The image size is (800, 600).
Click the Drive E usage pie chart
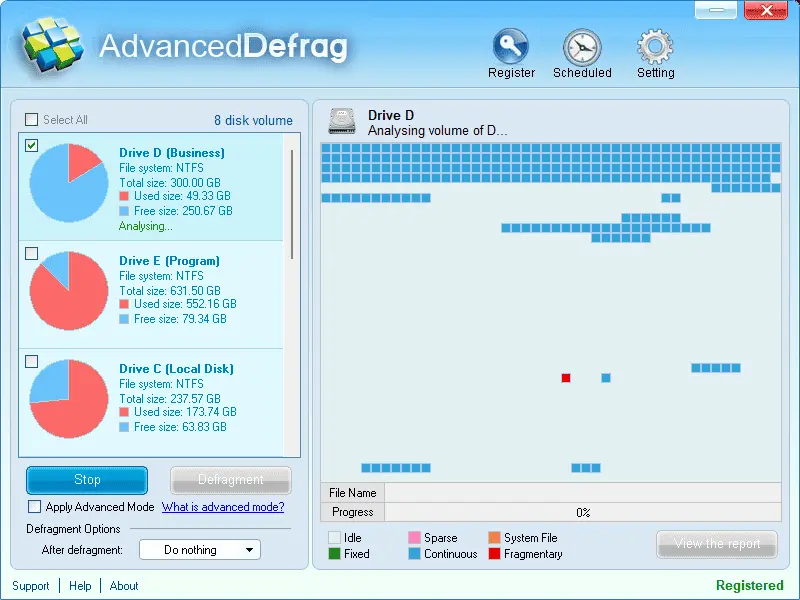pyautogui.click(x=69, y=290)
